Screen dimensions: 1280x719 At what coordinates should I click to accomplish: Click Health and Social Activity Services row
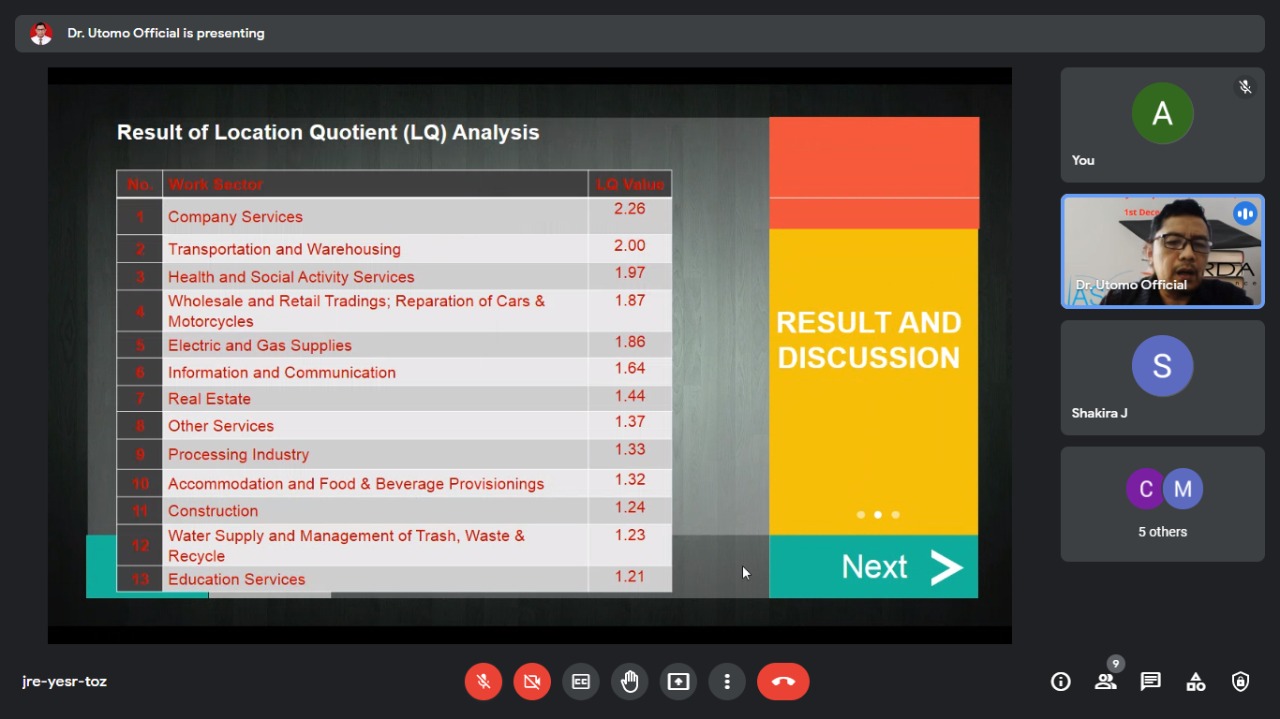coord(394,277)
